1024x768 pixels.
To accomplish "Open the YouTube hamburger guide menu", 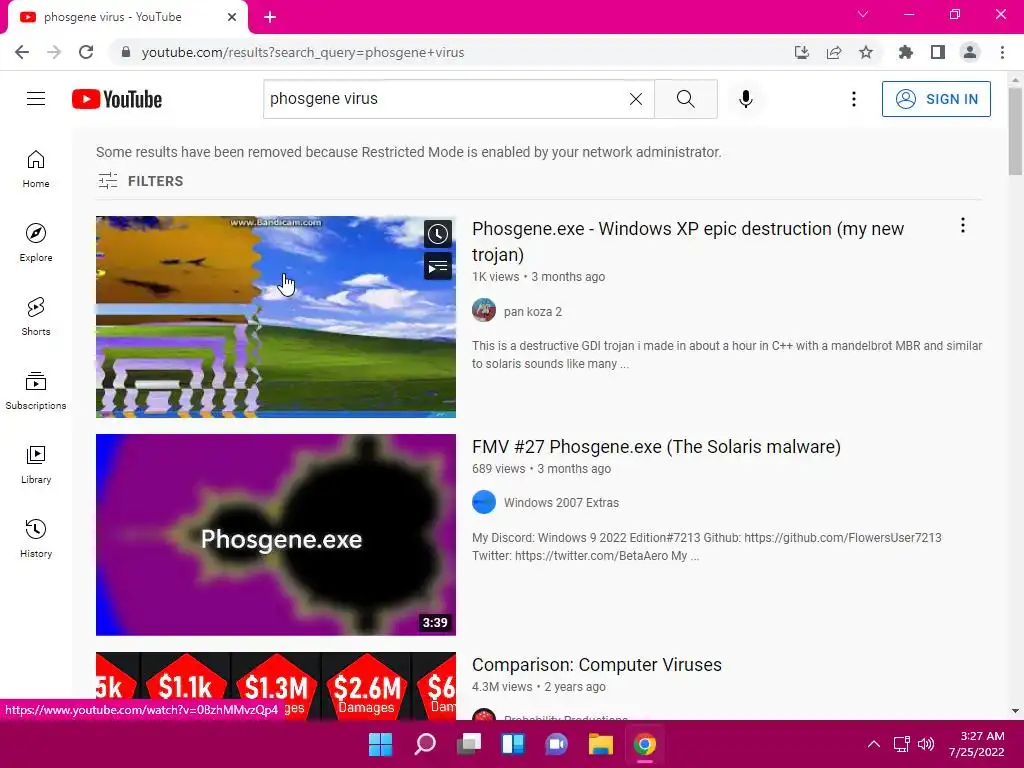I will tap(36, 99).
